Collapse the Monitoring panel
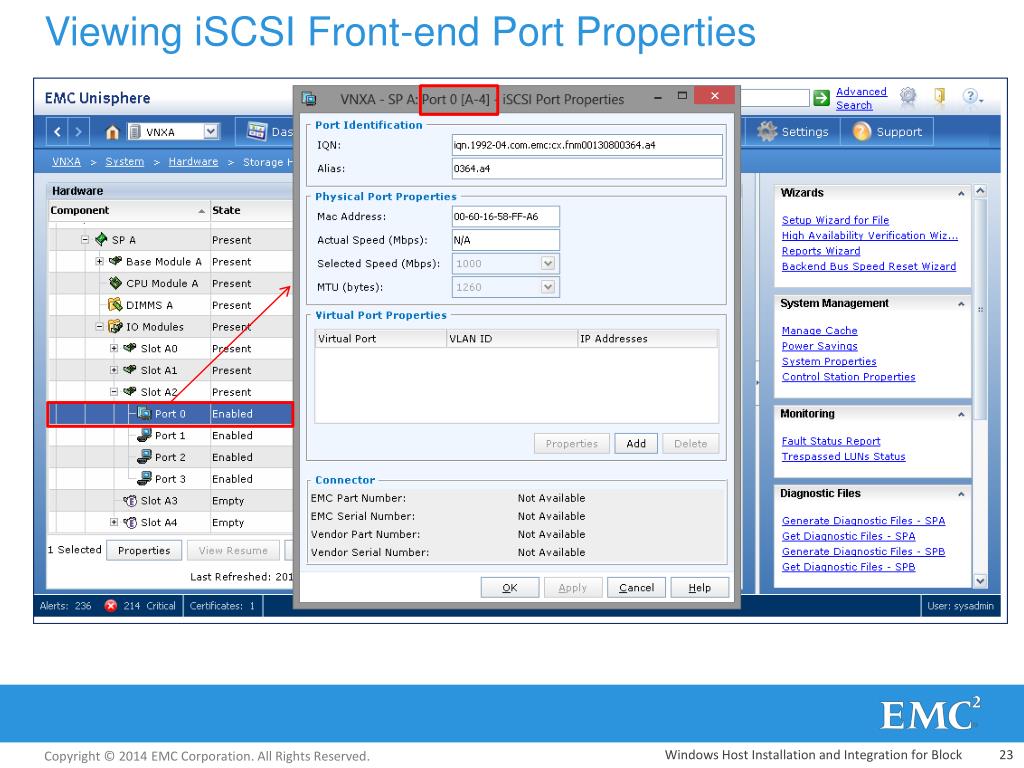Viewport: 1024px width, 768px height. [x=961, y=414]
